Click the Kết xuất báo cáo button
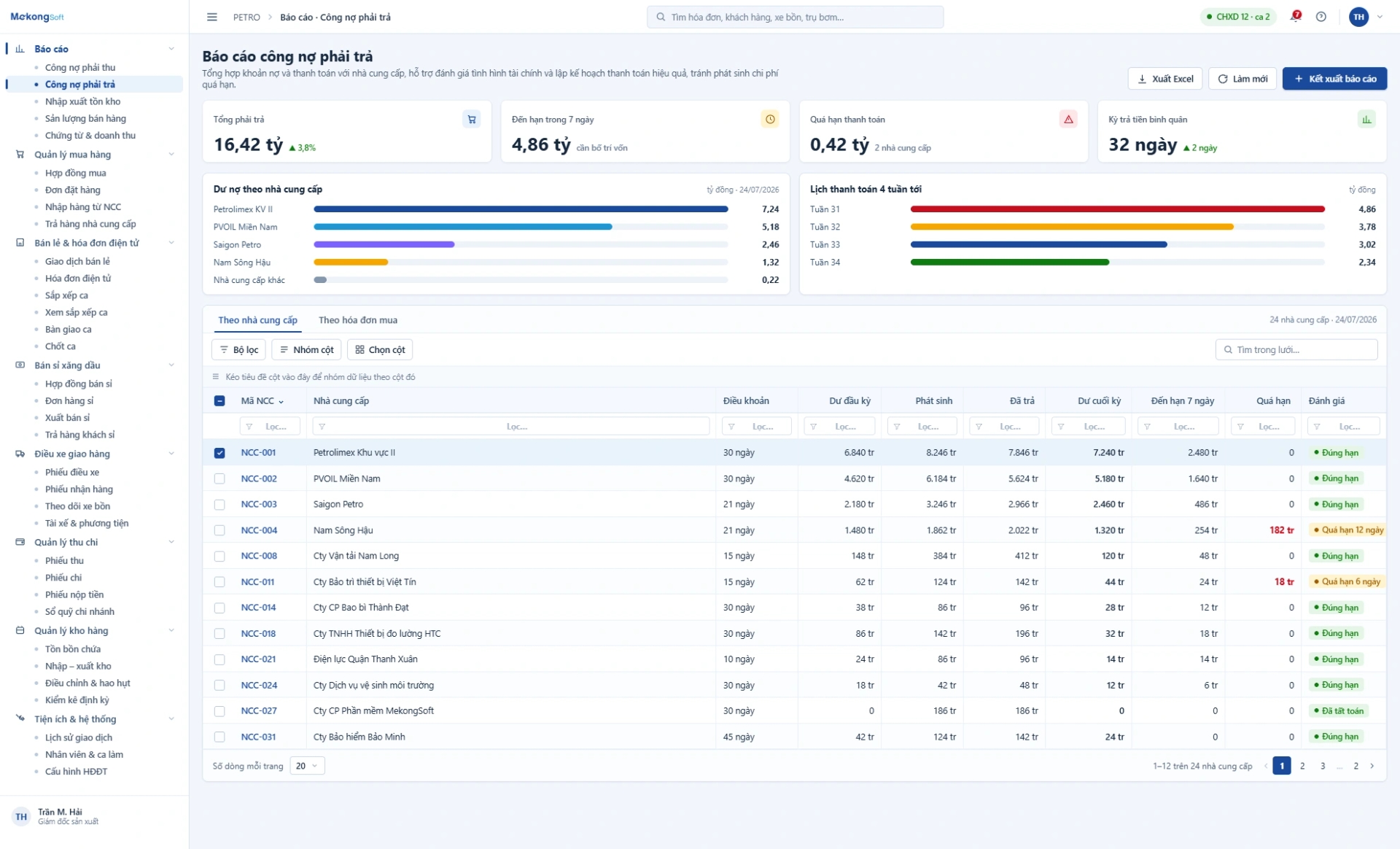Image resolution: width=1400 pixels, height=849 pixels. (x=1334, y=79)
